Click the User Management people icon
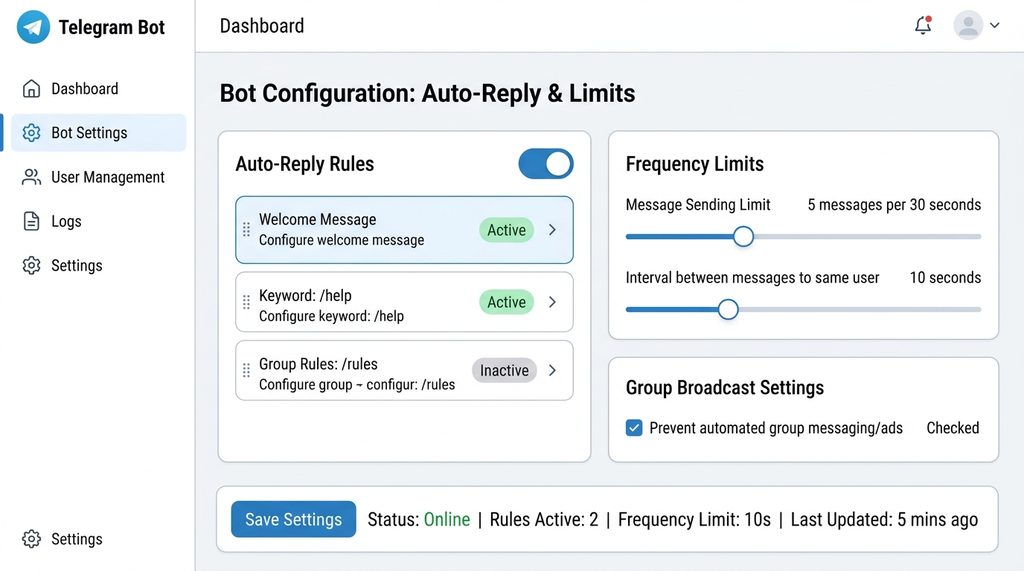Screen dimensions: 1024x571 [32, 177]
